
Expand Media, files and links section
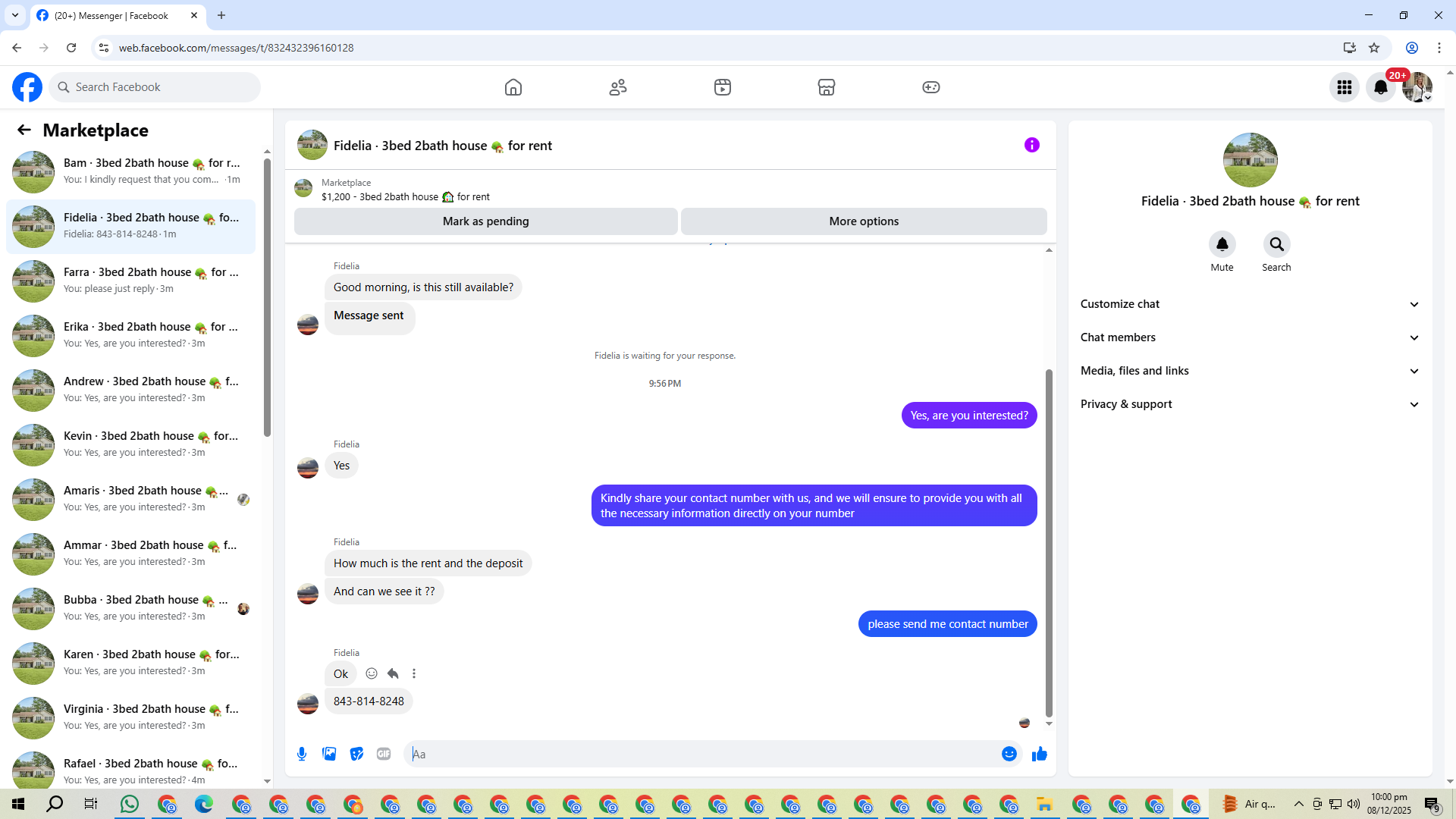[x=1250, y=371]
